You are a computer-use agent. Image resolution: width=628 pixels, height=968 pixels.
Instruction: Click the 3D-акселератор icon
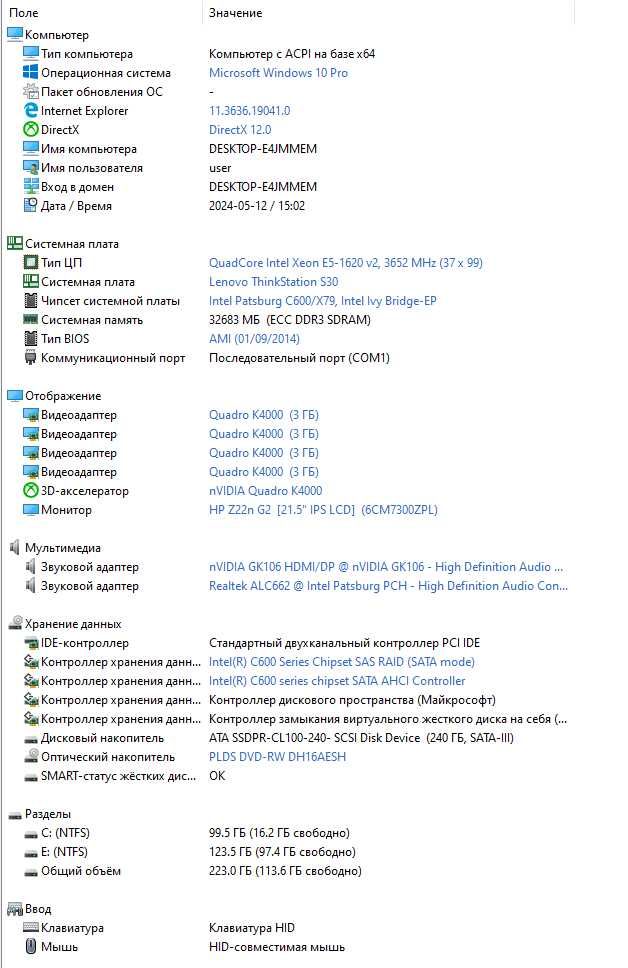pyautogui.click(x=31, y=490)
